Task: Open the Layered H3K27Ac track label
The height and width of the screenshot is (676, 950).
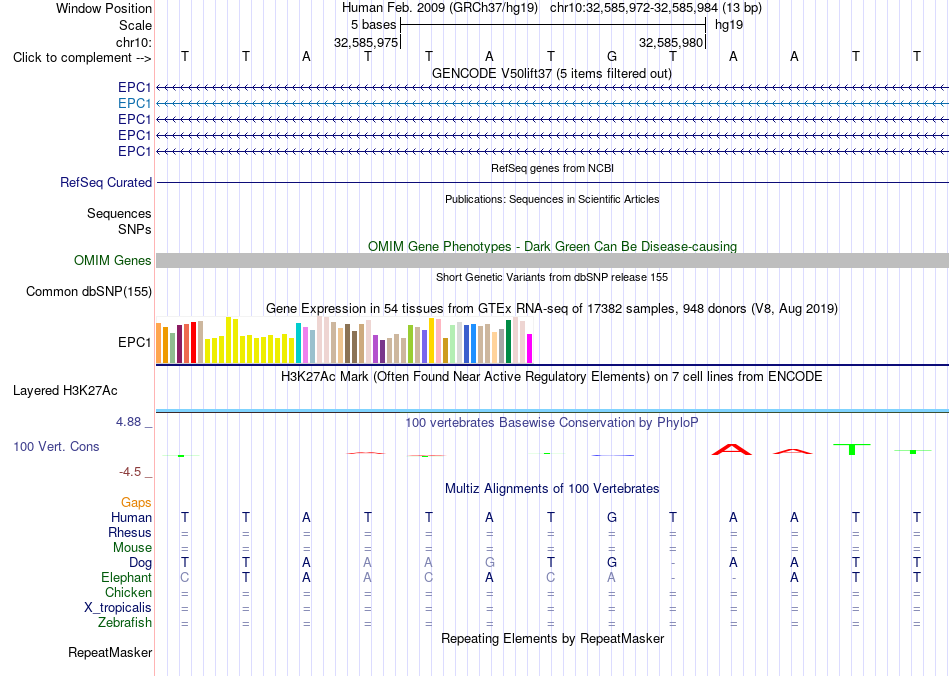Action: pos(65,391)
